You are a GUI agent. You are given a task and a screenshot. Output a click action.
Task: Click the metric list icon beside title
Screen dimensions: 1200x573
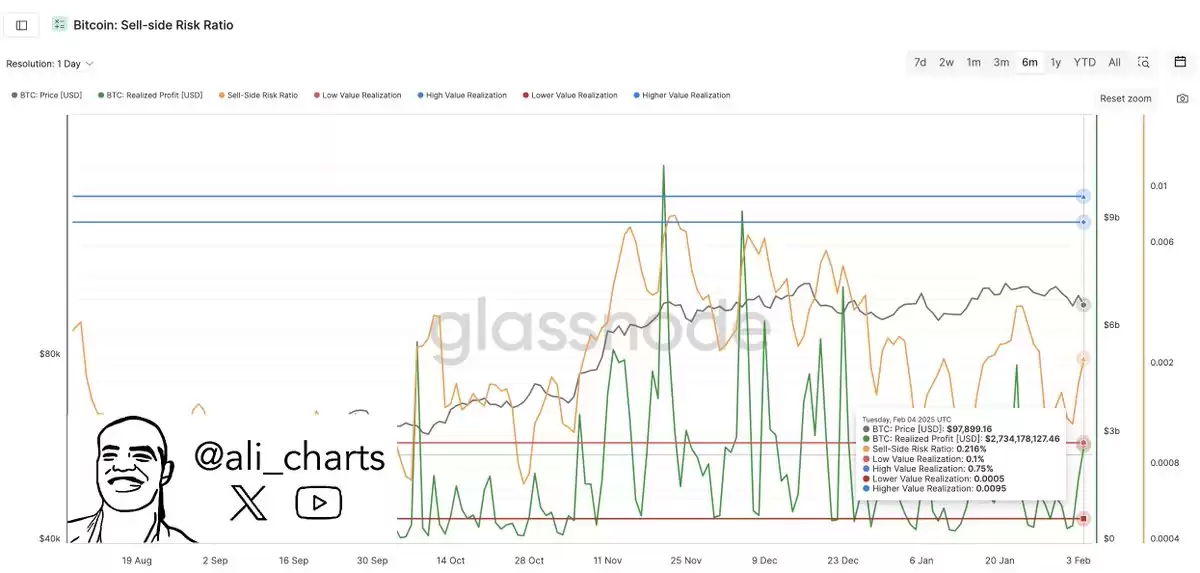click(60, 25)
